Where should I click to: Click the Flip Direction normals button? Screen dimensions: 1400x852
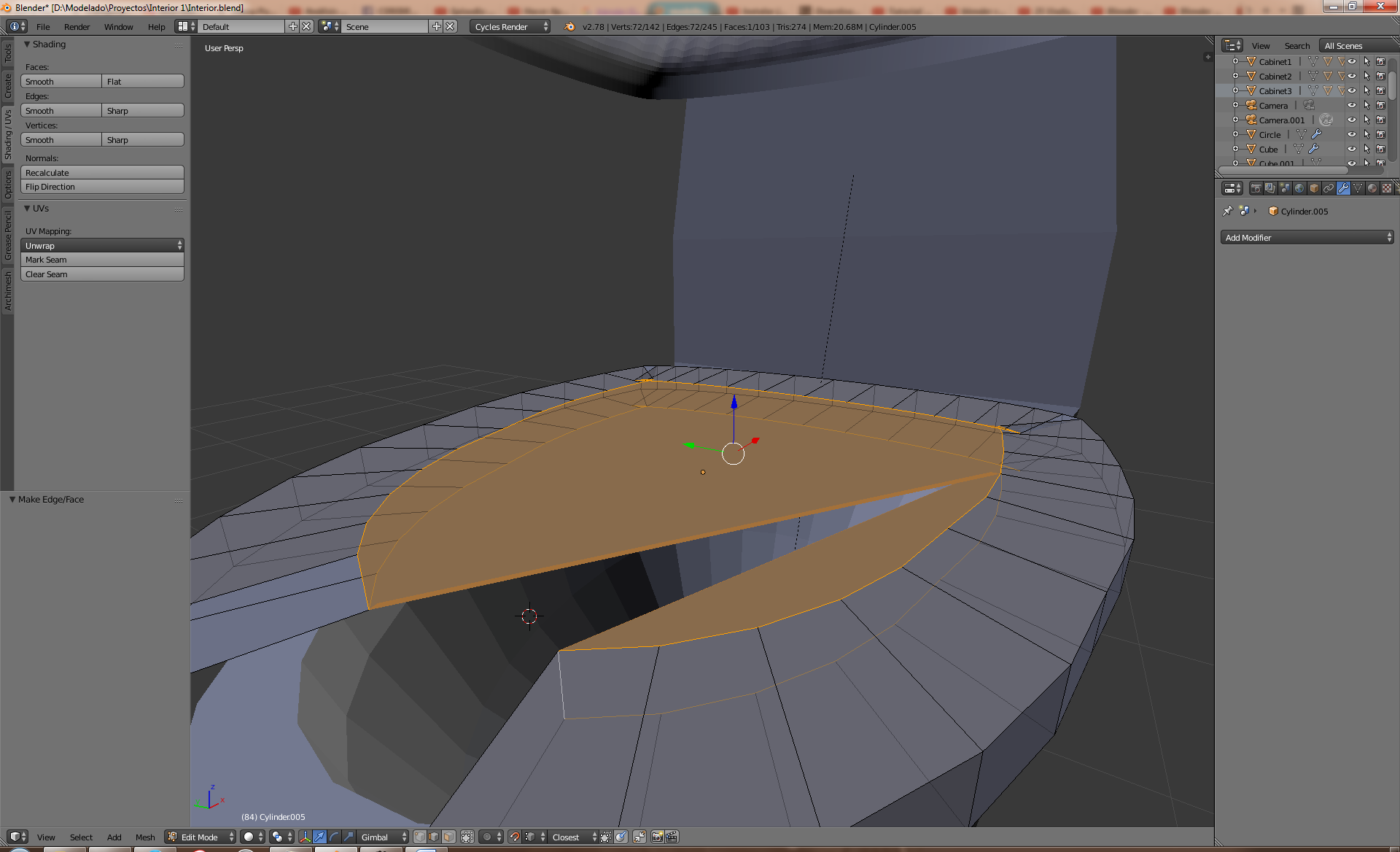coord(100,187)
